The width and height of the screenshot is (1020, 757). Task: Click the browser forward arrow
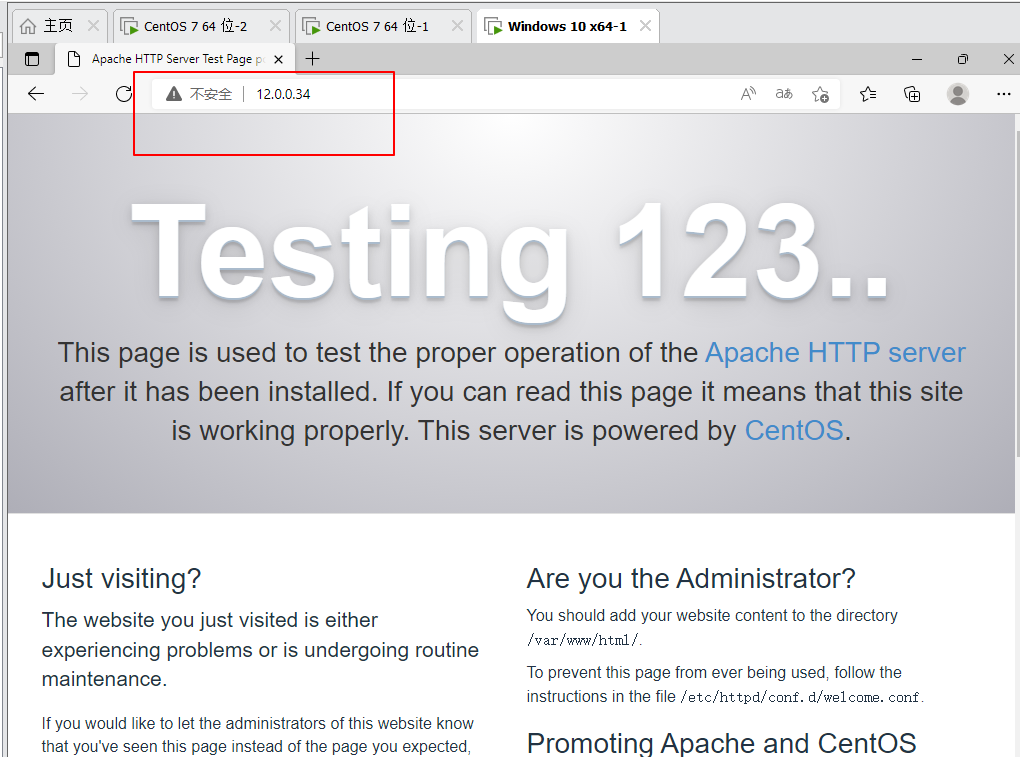[x=79, y=94]
